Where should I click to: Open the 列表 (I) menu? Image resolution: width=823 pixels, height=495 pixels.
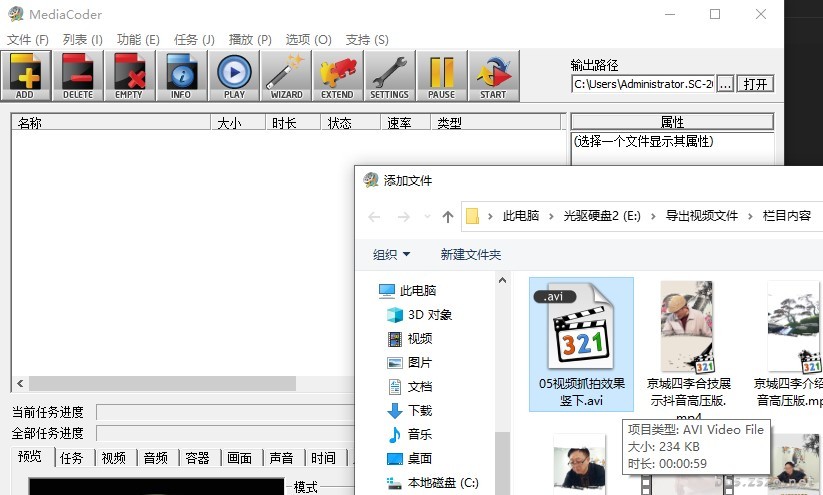point(82,40)
